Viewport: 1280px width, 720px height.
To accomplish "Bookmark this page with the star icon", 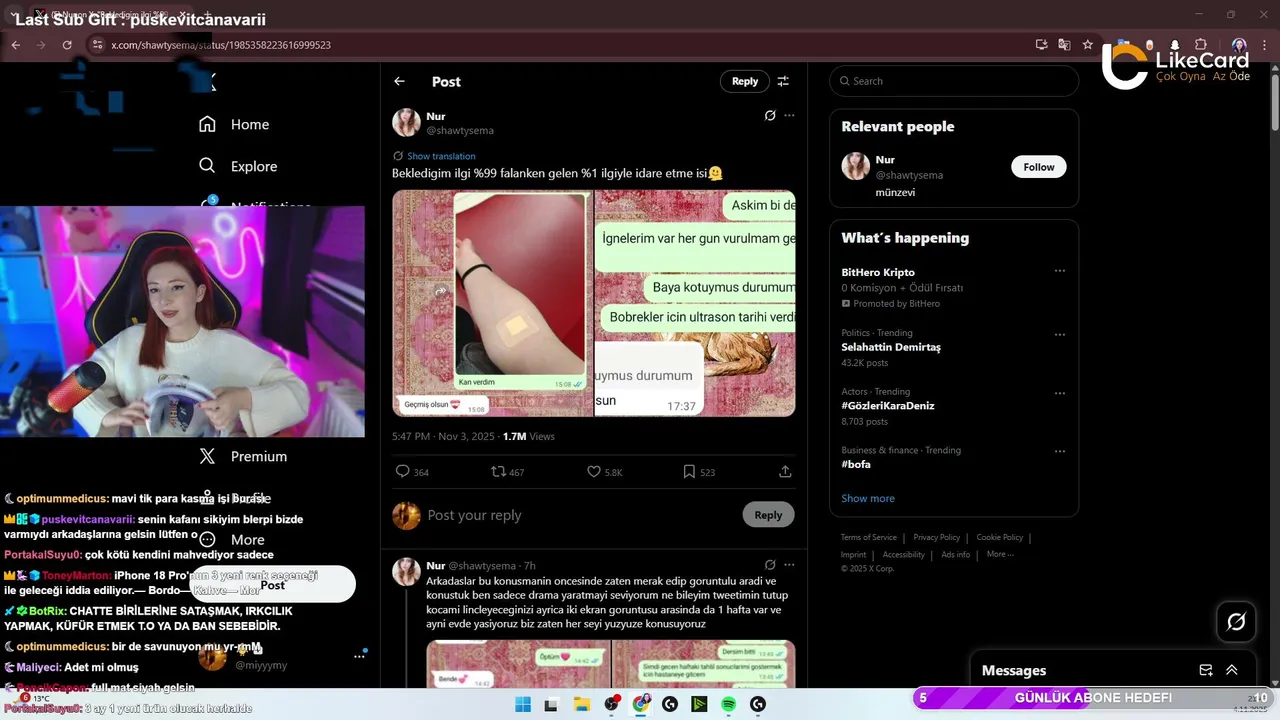I will pyautogui.click(x=1088, y=45).
